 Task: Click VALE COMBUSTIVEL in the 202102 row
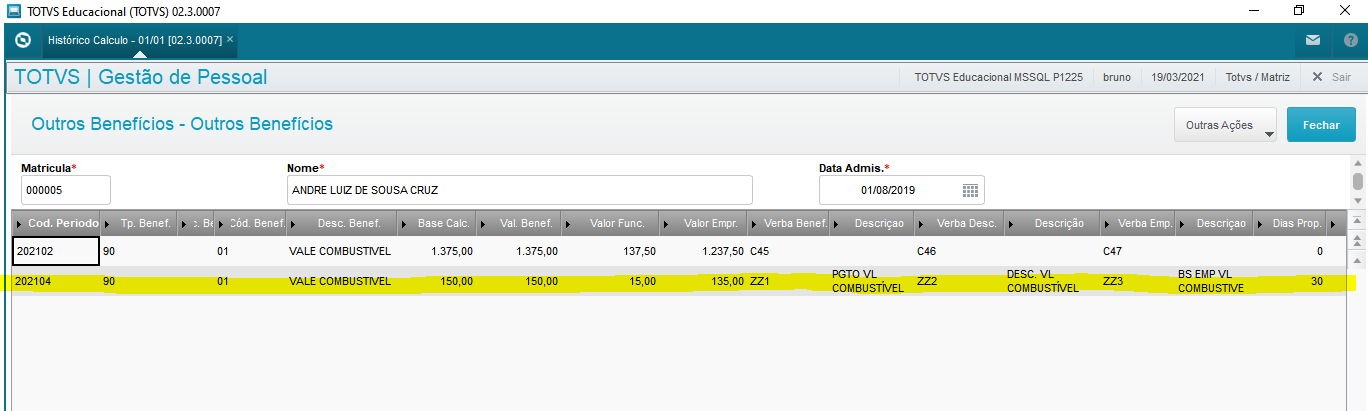pyautogui.click(x=342, y=251)
